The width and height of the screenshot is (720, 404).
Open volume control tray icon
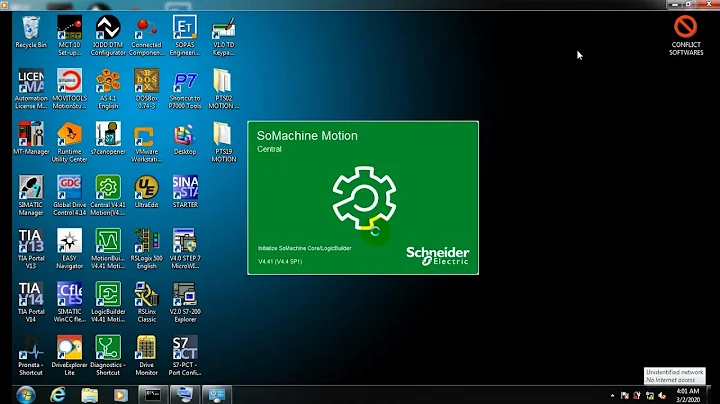[x=662, y=395]
